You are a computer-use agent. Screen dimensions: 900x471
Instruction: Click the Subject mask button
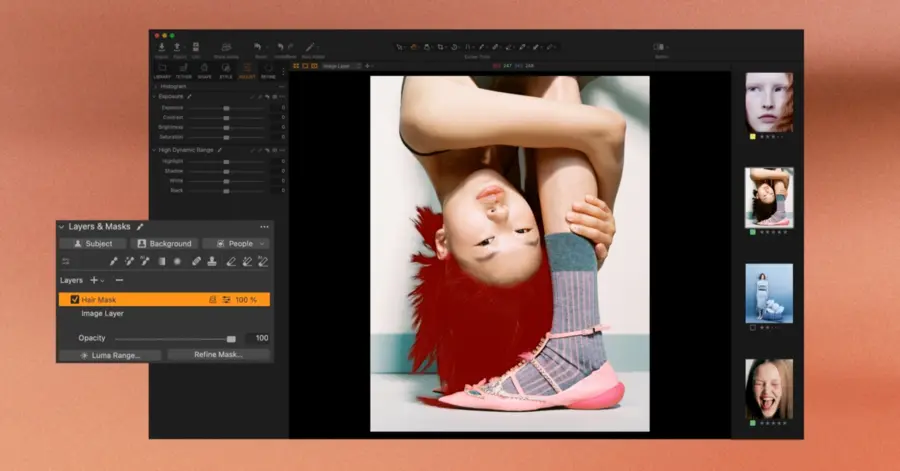[92, 244]
